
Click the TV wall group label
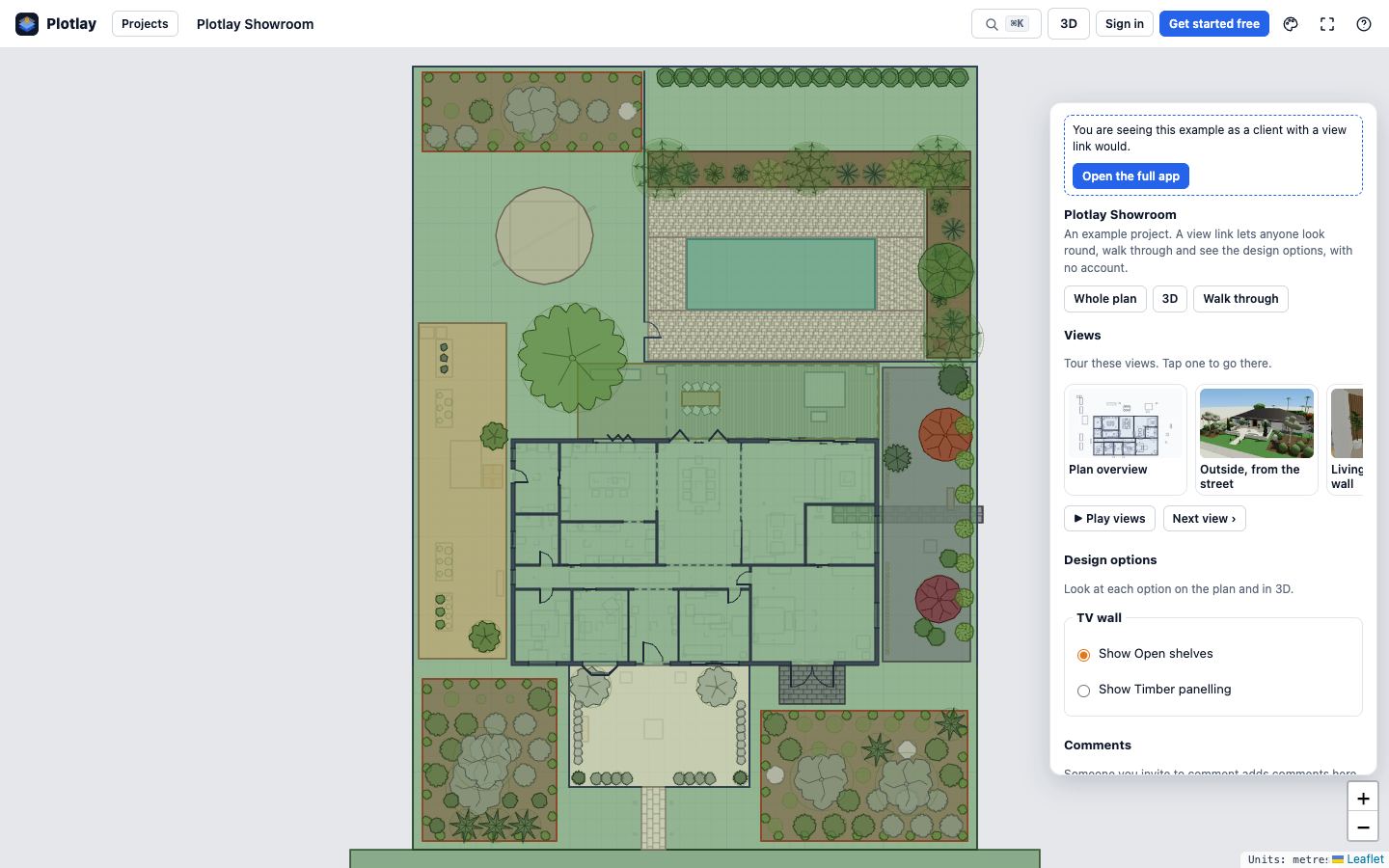click(x=1100, y=618)
